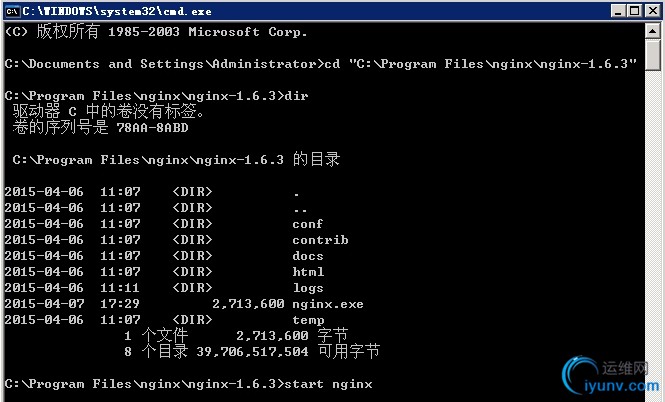The height and width of the screenshot is (402, 665).
Task: Click the volume serial number 78AA-8ABD
Action: 152,128
